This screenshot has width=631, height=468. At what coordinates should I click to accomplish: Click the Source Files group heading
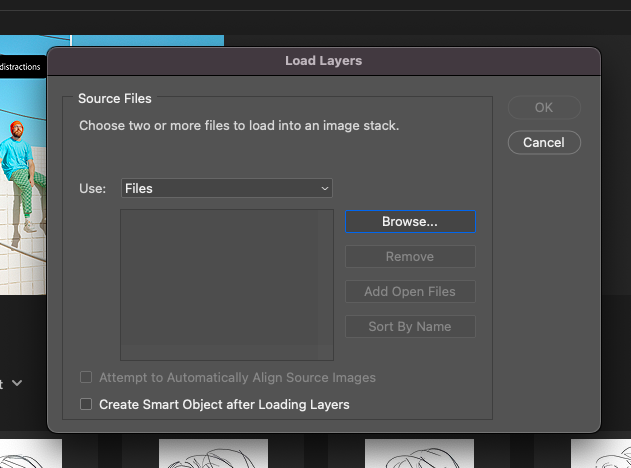[114, 98]
